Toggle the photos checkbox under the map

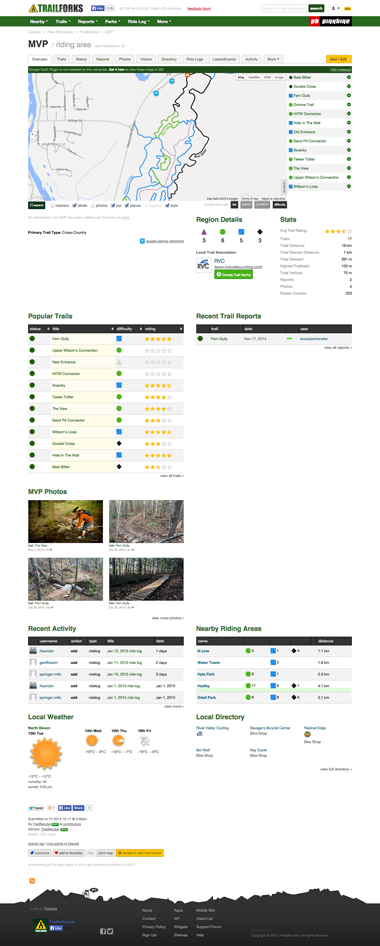click(92, 205)
